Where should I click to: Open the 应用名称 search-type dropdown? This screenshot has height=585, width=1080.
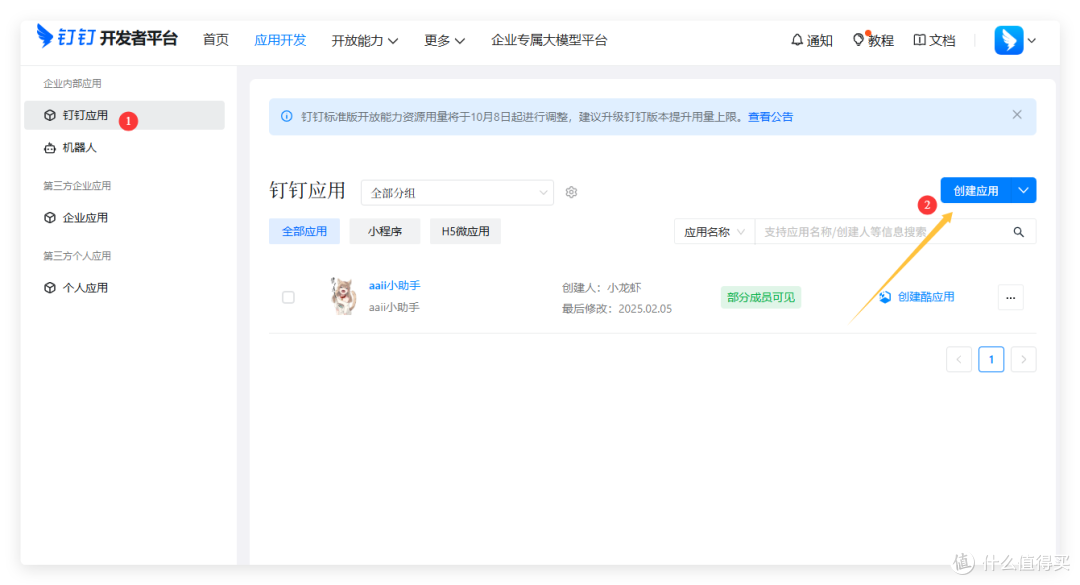tap(714, 232)
